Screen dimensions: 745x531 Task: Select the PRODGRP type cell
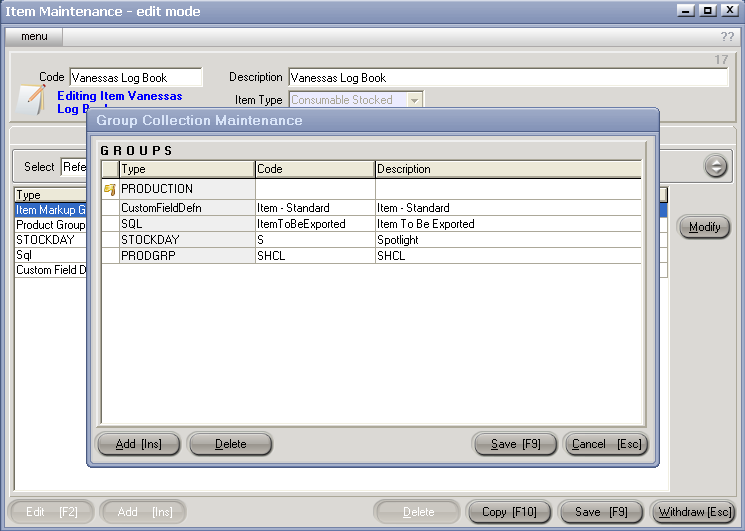click(187, 256)
